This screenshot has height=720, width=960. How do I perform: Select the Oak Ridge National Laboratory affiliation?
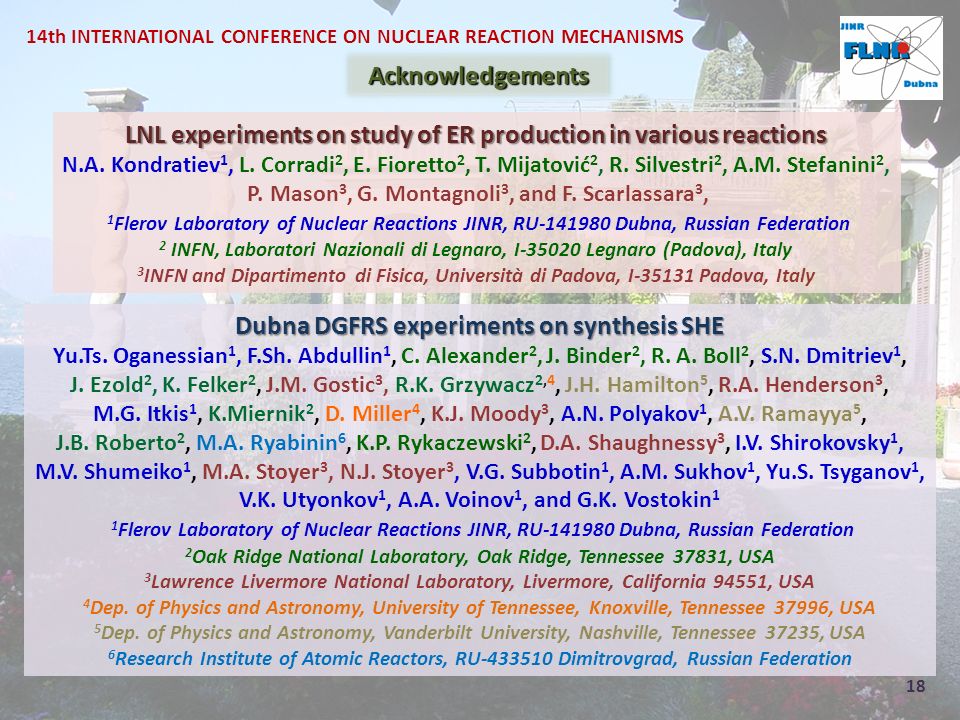pyautogui.click(x=479, y=557)
